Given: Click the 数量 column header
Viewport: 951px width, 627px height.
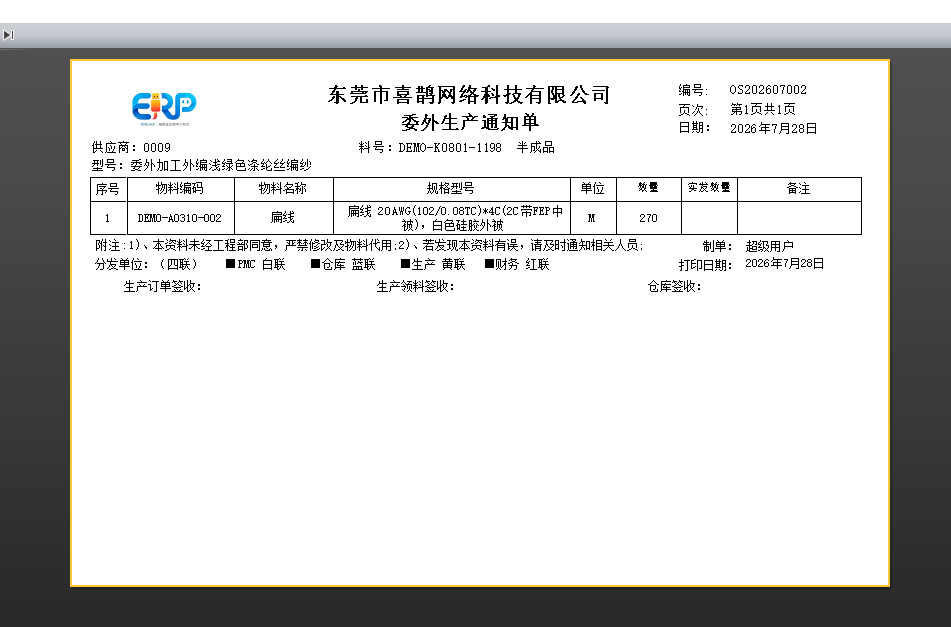Looking at the screenshot, I should point(648,189).
